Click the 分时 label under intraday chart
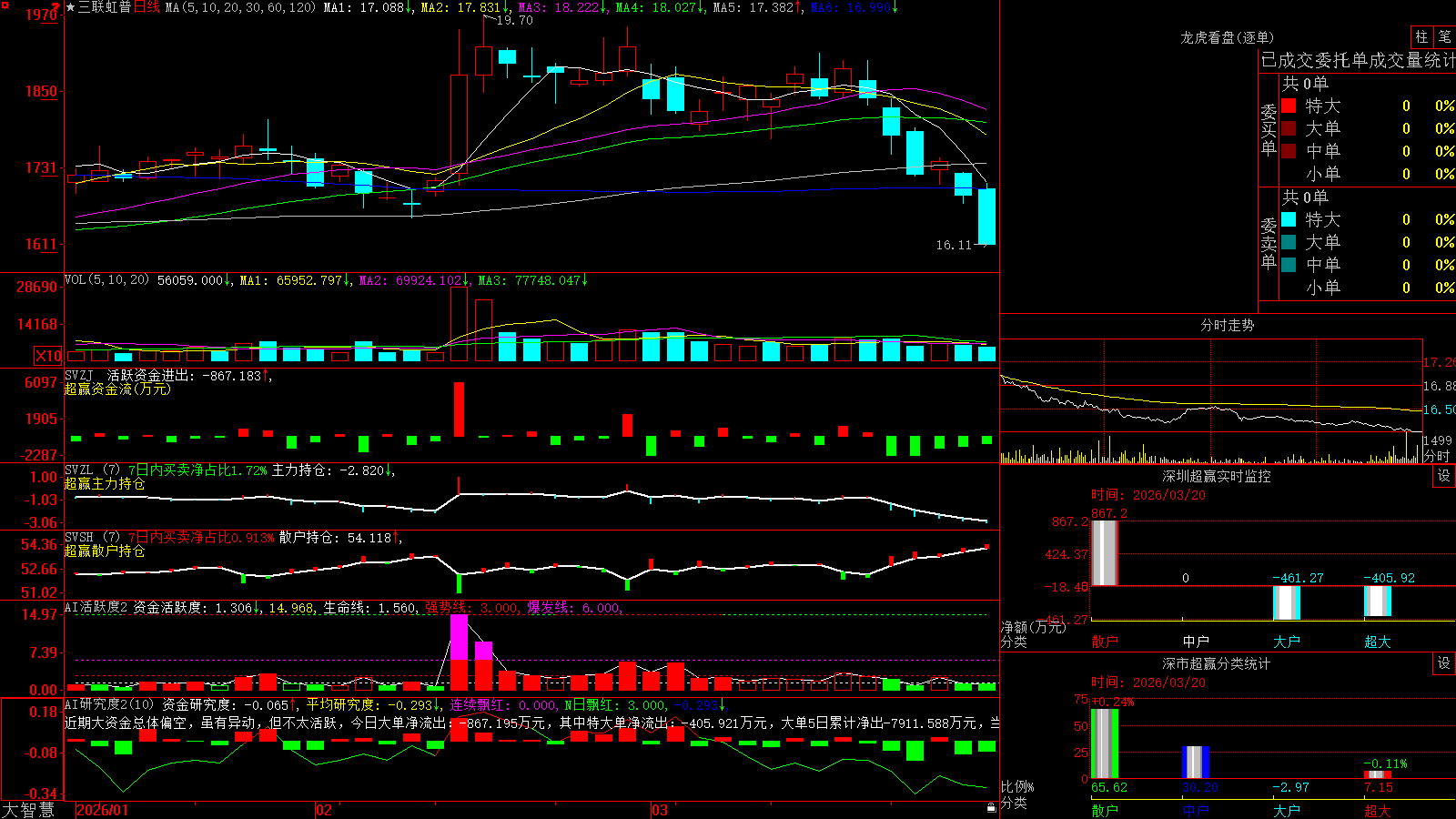The image size is (1456, 819). tap(1437, 456)
